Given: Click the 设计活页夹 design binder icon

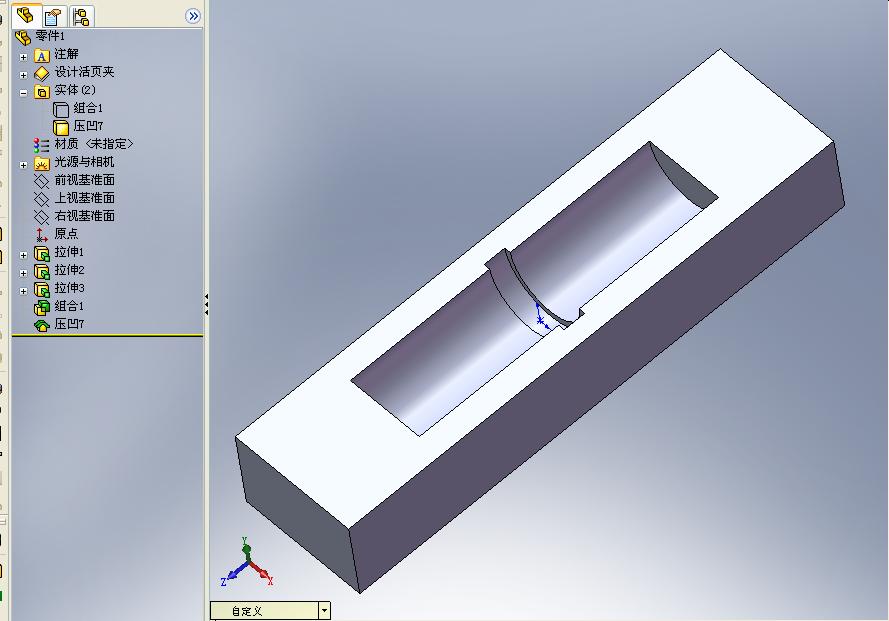Looking at the screenshot, I should 41,73.
